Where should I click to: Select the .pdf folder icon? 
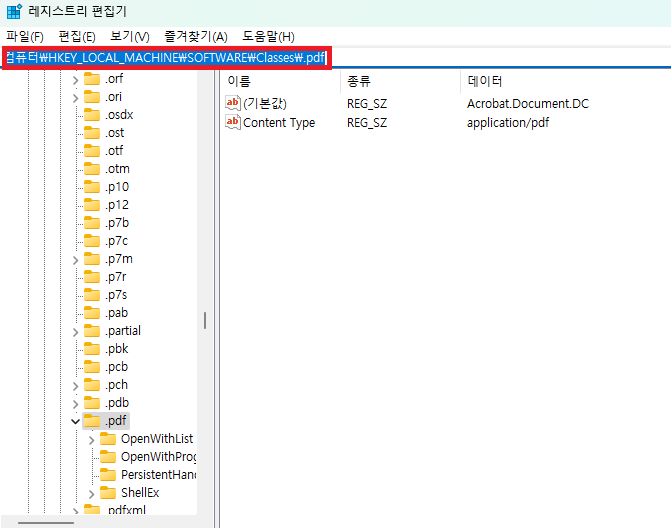[92, 421]
